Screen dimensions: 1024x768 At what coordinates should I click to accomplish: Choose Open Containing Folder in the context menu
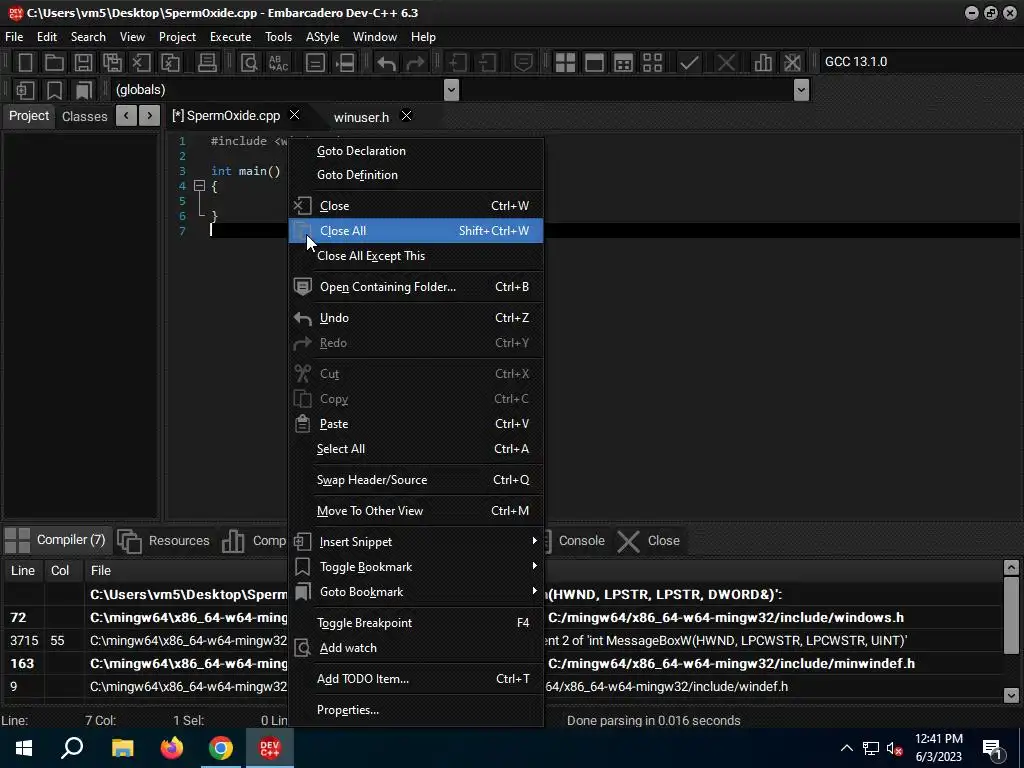416,287
